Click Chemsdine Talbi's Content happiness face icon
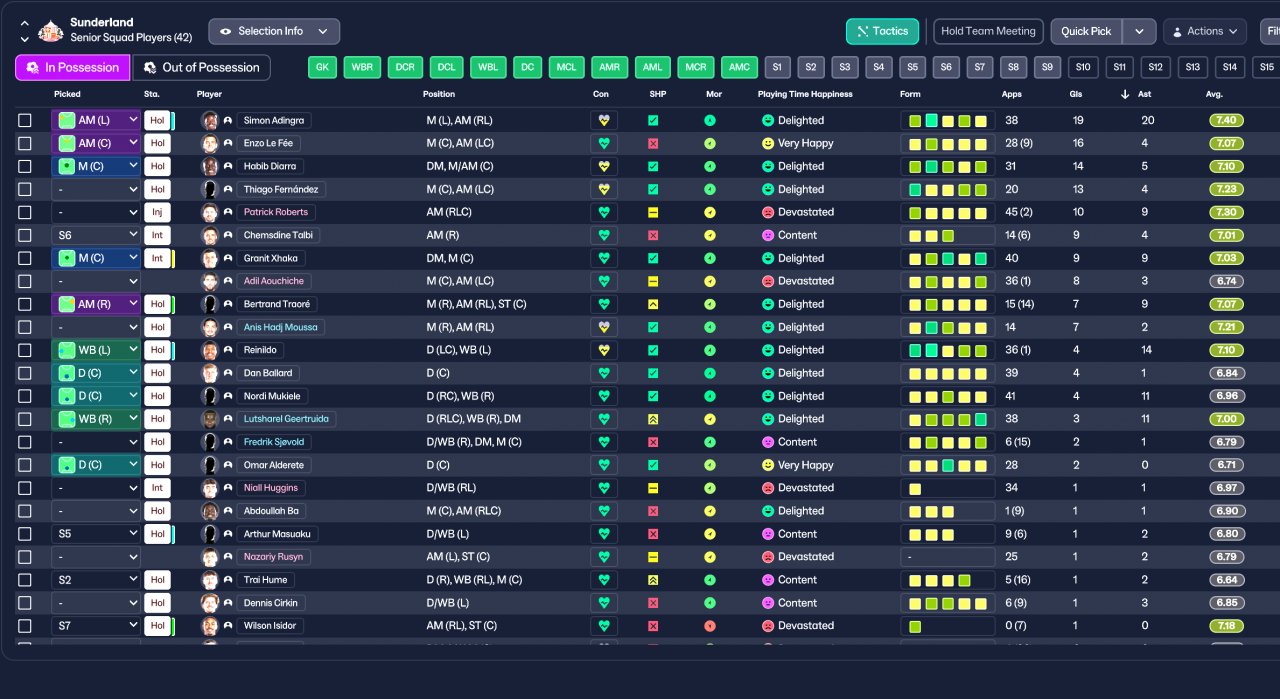This screenshot has height=699, width=1280. 768,235
